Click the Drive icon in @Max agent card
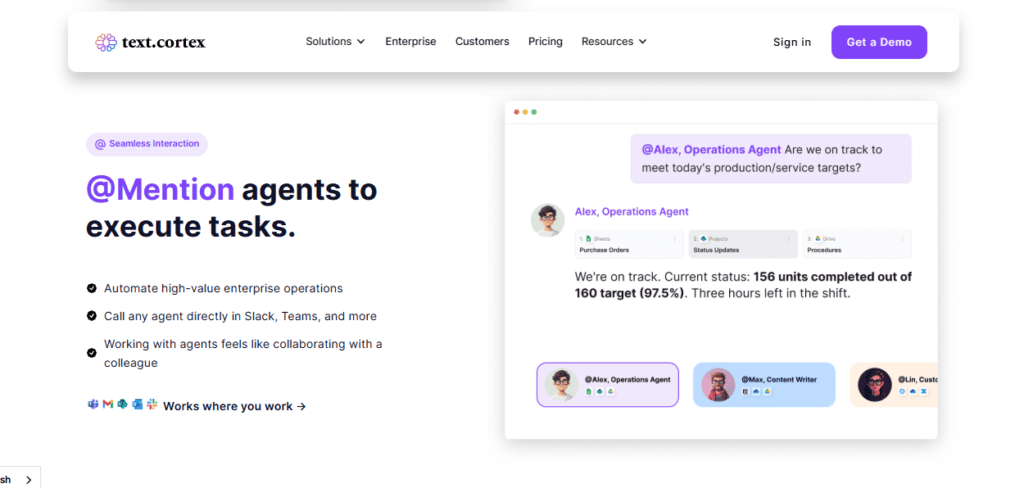 (x=767, y=391)
